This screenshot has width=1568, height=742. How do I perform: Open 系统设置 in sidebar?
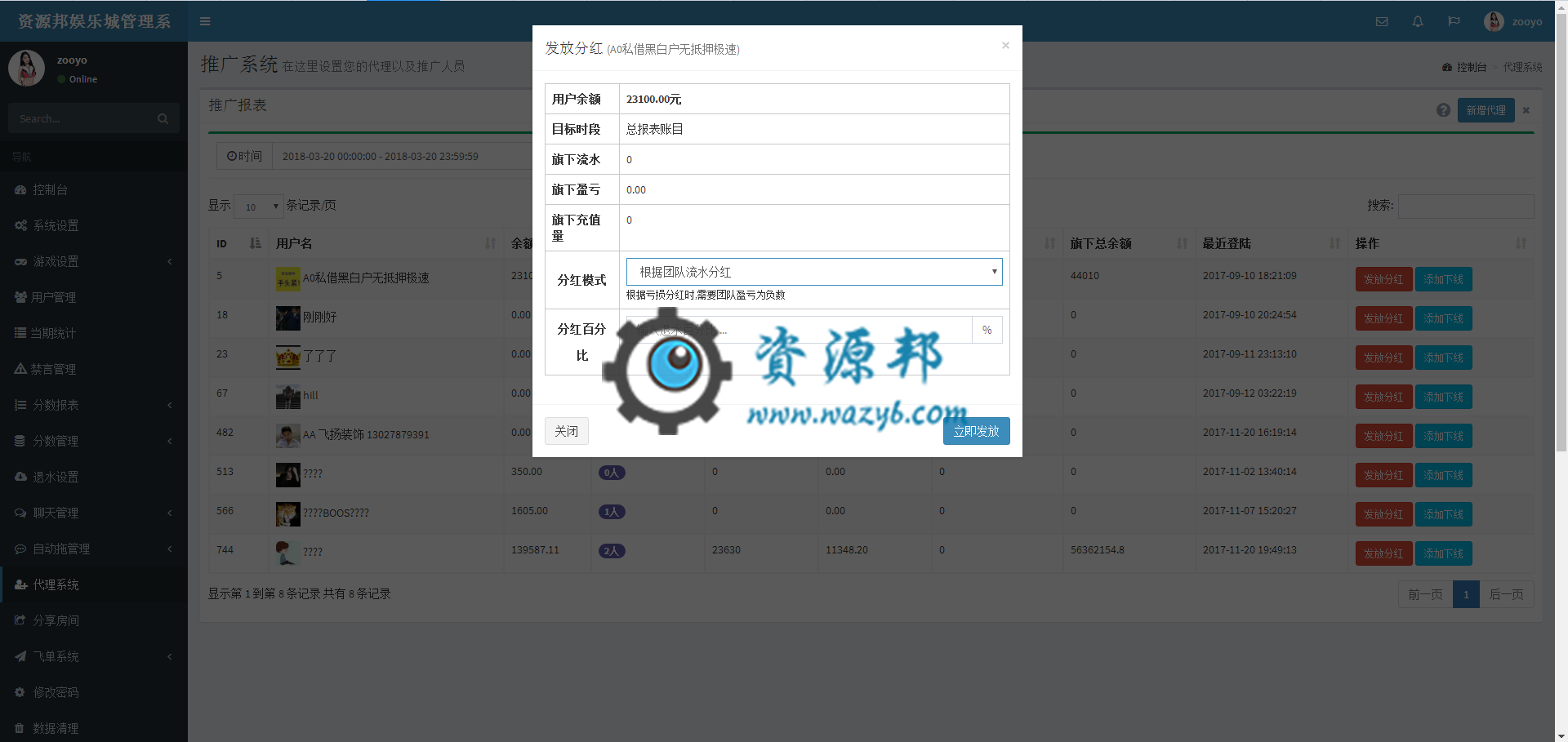pos(94,225)
